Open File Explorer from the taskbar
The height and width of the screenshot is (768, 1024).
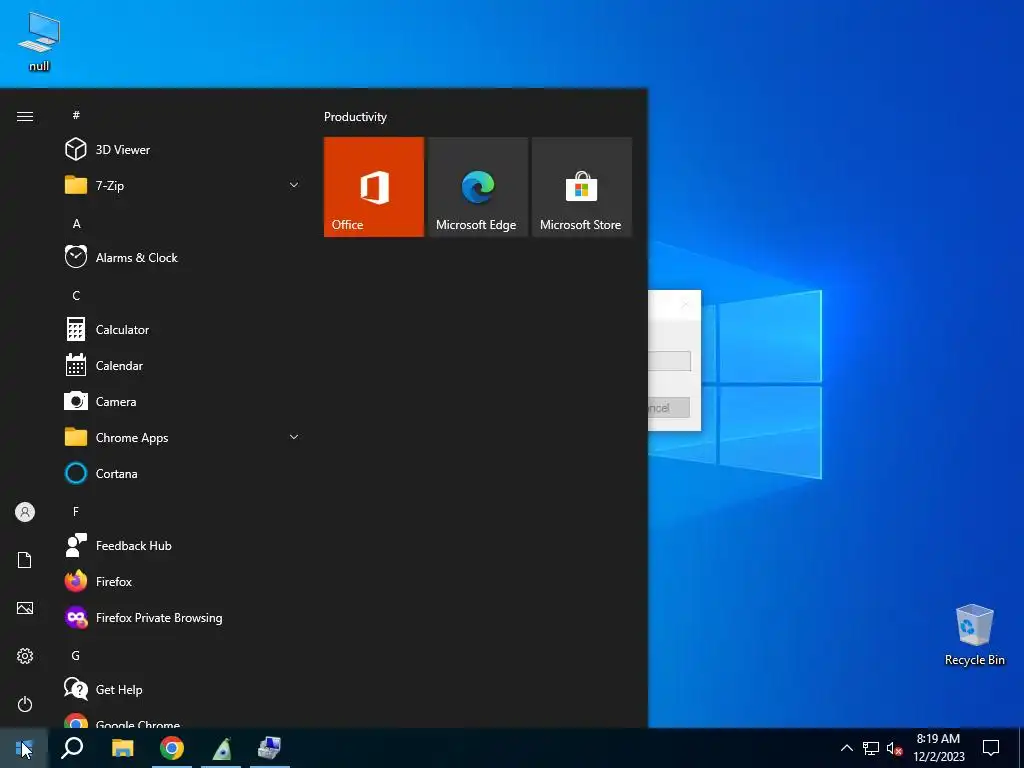coord(122,748)
